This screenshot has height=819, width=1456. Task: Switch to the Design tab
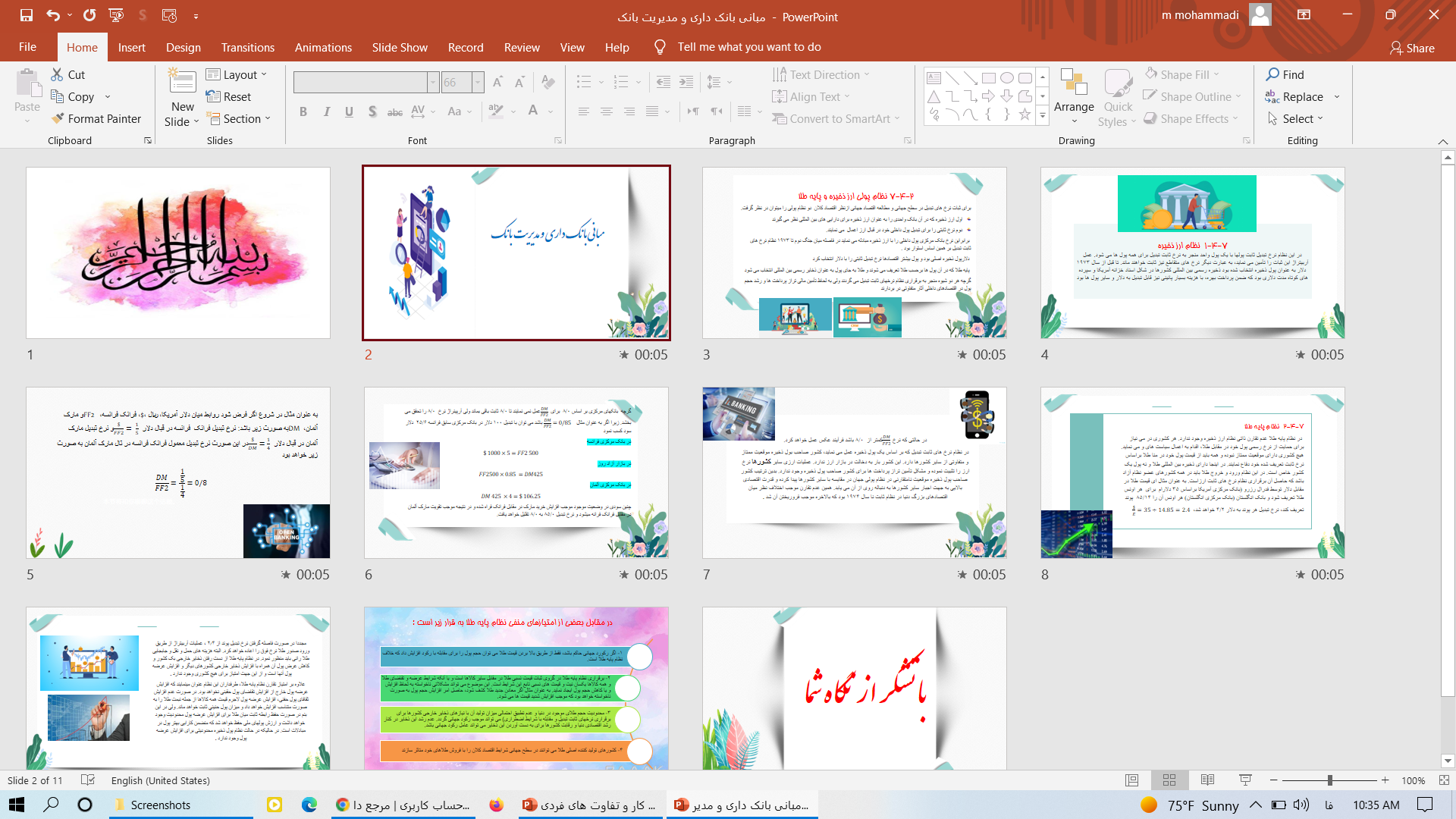(x=184, y=47)
